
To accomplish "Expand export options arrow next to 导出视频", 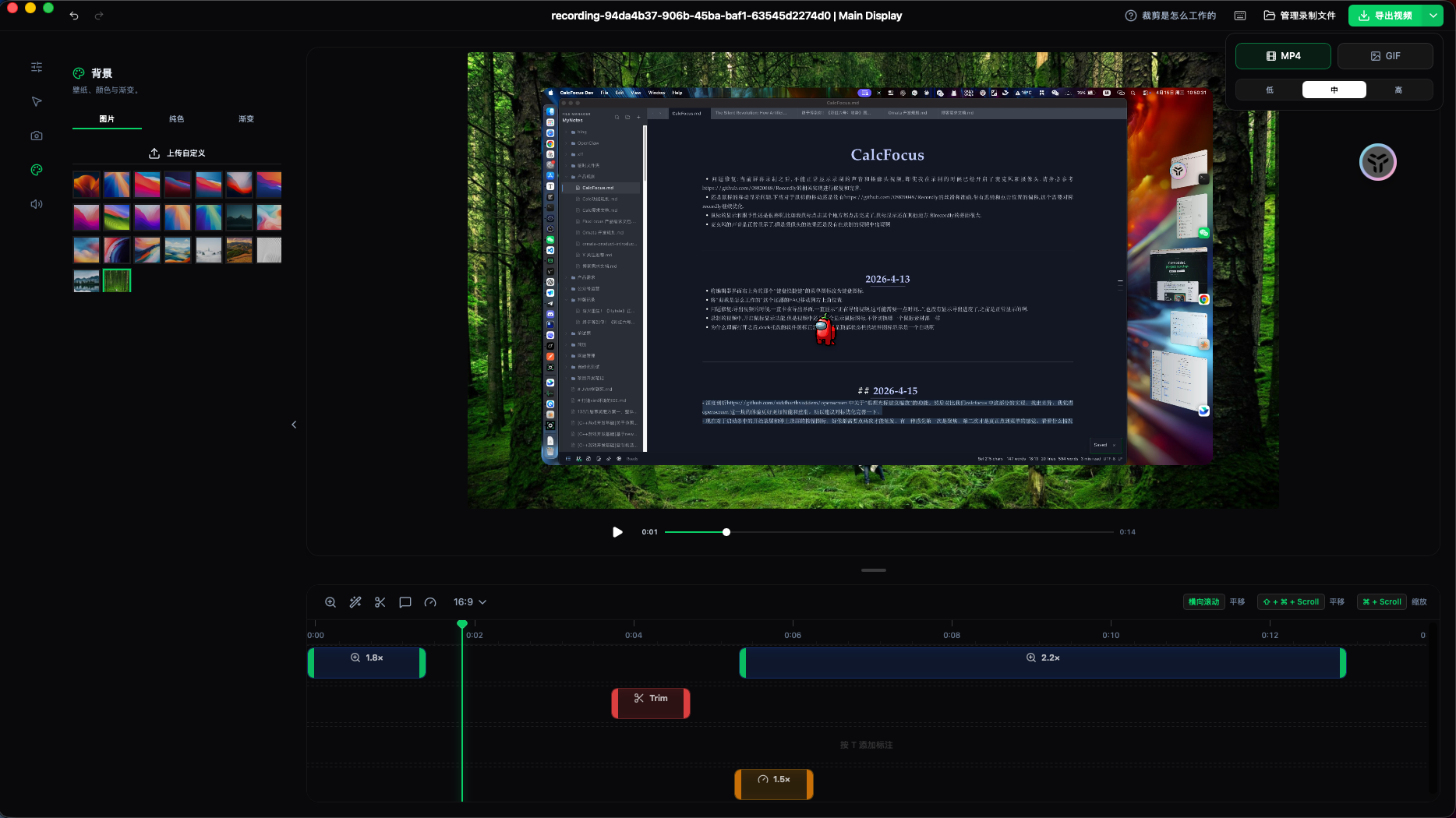I will (1433, 16).
